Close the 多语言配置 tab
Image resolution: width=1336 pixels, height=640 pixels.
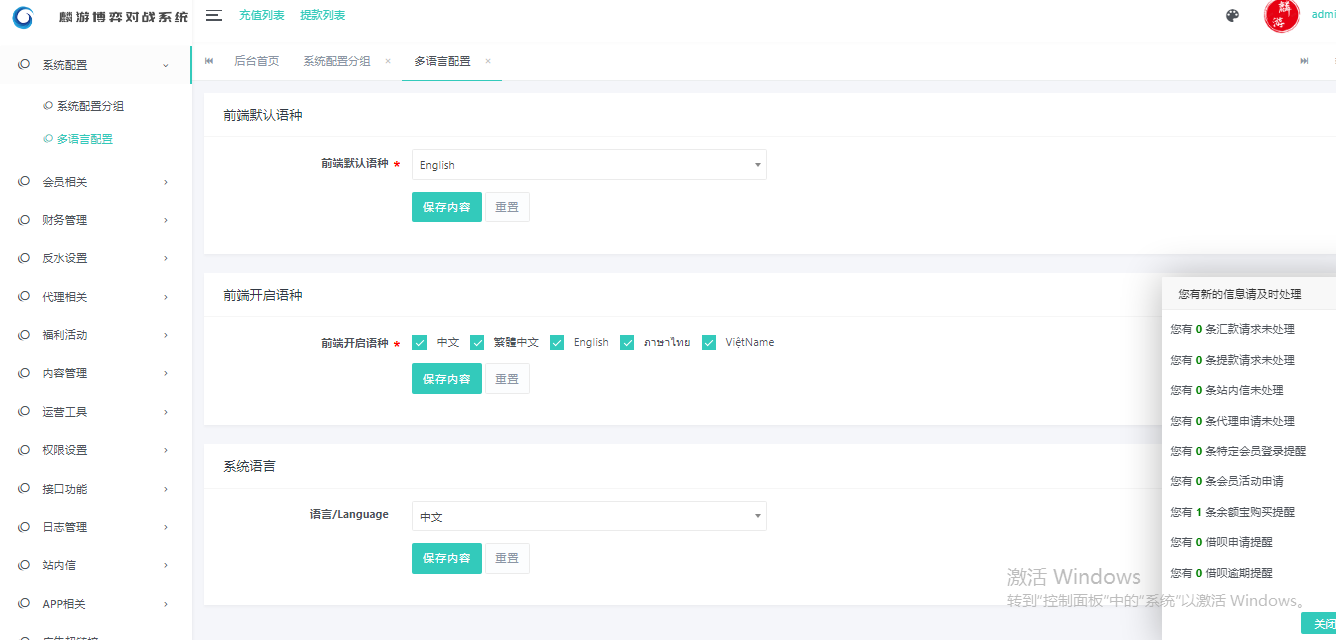point(488,61)
